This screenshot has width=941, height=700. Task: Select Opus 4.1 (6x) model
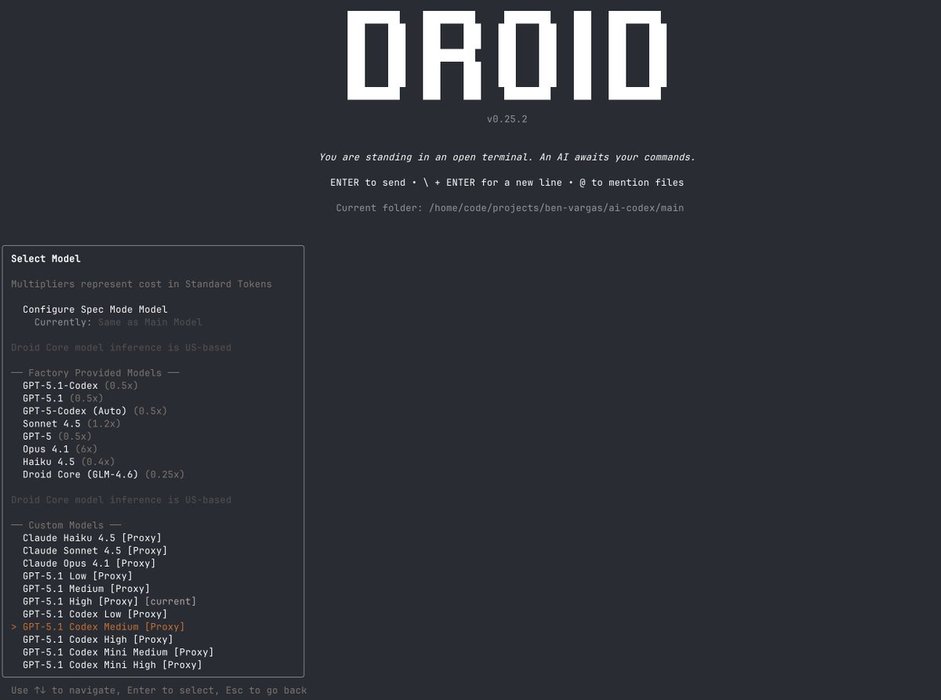60,449
